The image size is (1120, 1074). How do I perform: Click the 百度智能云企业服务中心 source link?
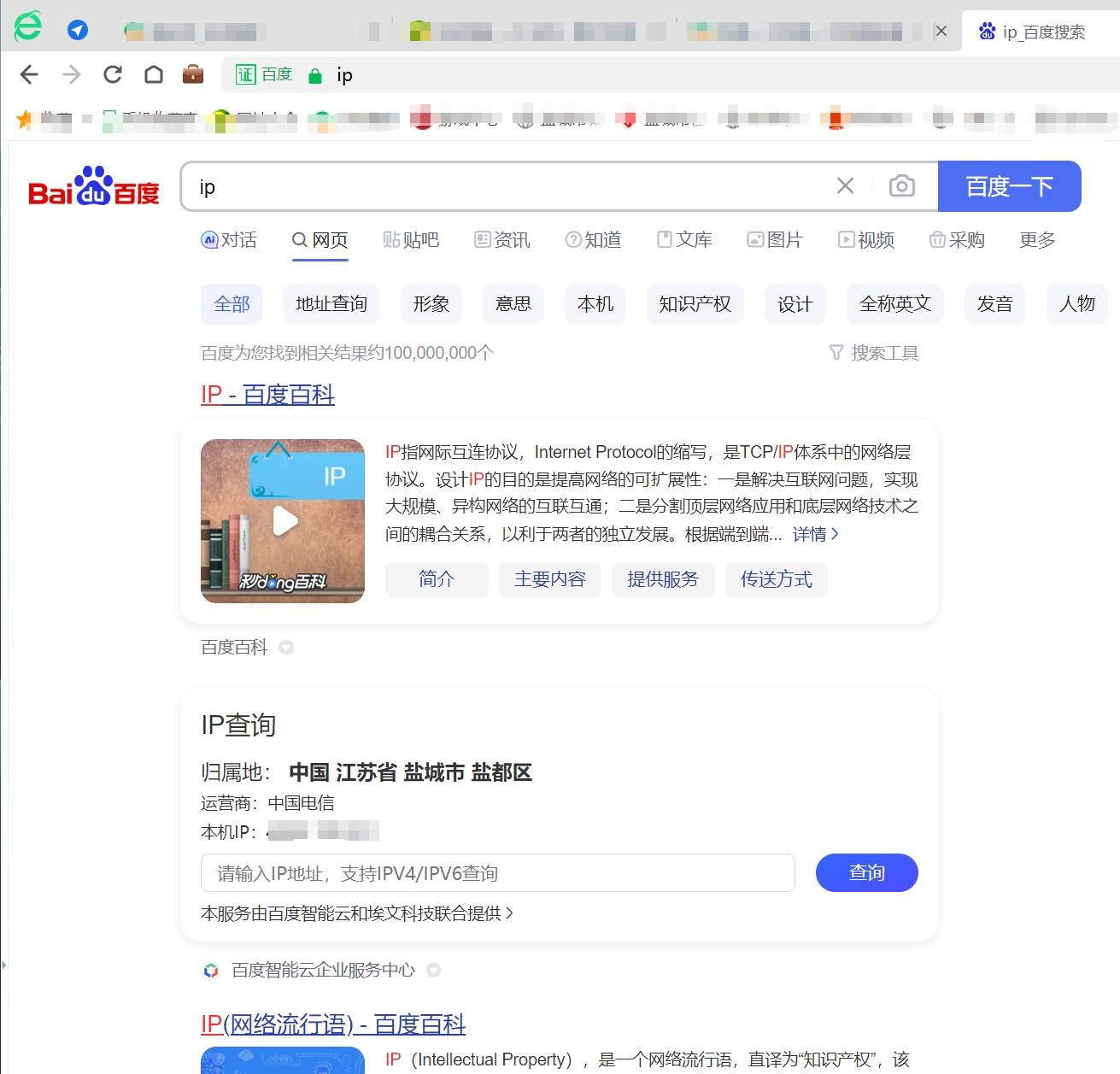click(x=323, y=971)
